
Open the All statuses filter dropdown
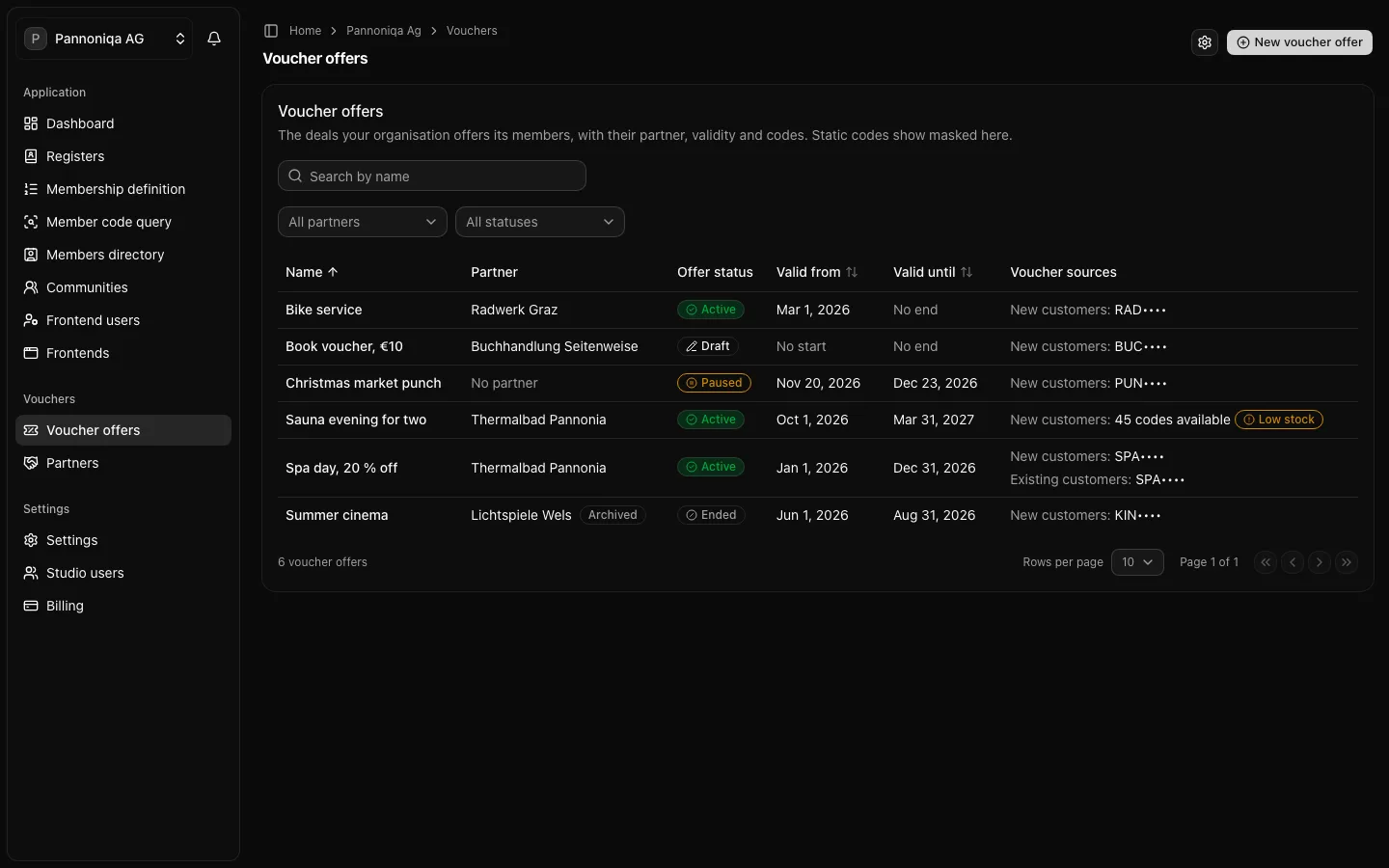tap(540, 222)
